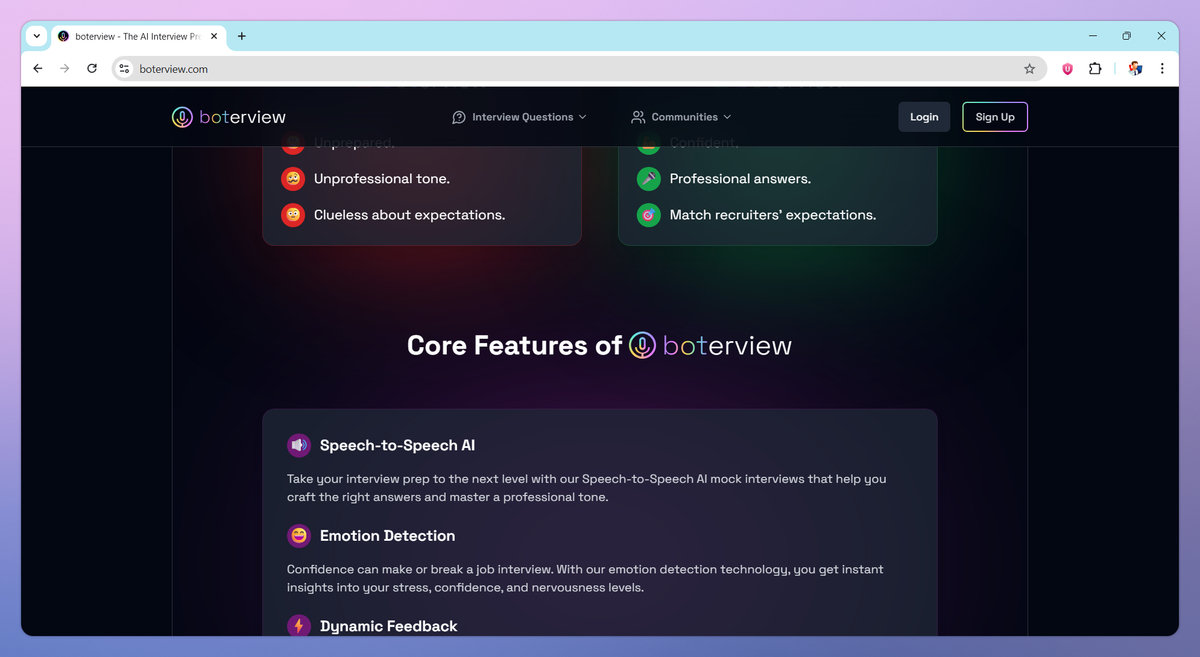Click the lightning icon beside Dynamic Feedback

(x=299, y=626)
